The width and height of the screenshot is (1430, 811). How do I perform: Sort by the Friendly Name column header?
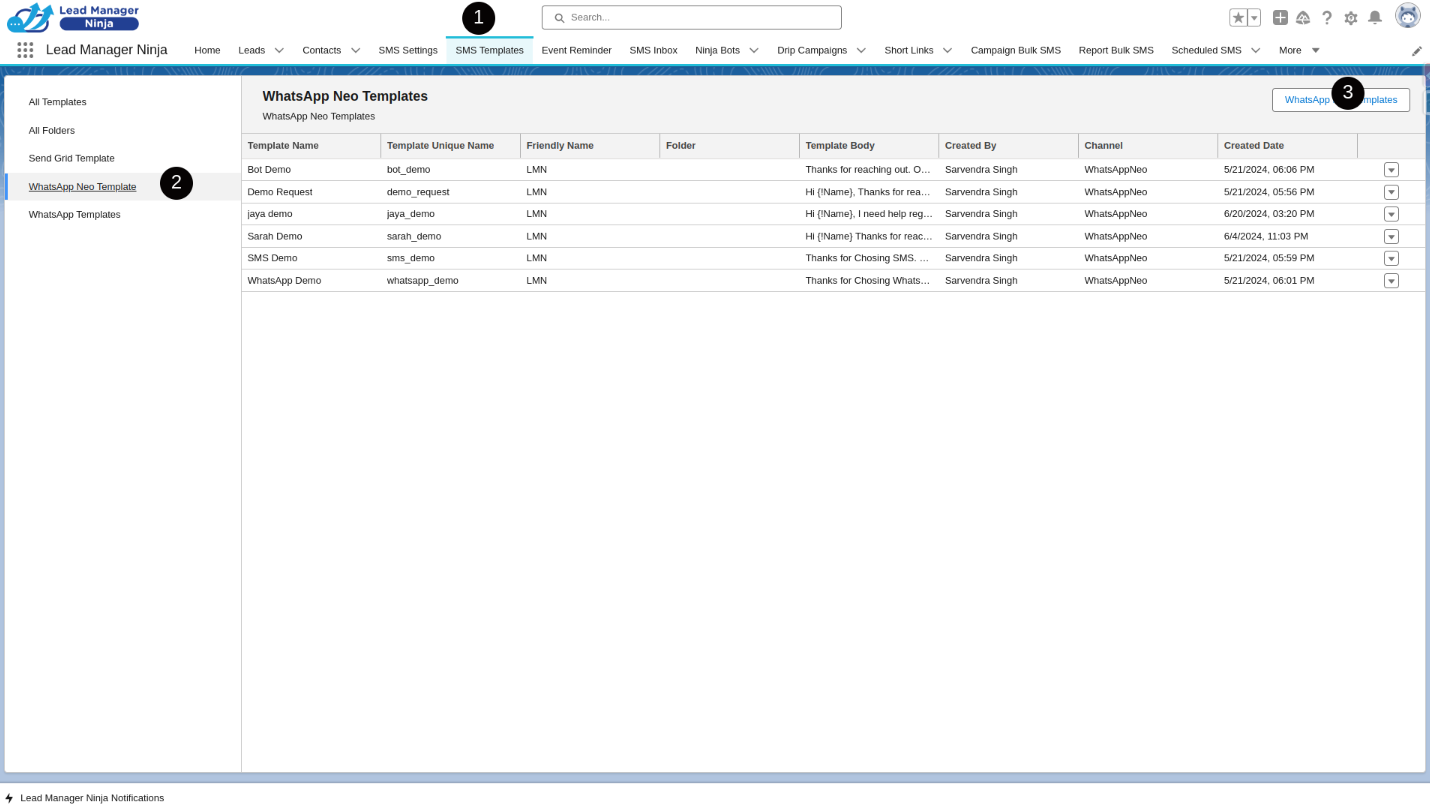pos(590,146)
